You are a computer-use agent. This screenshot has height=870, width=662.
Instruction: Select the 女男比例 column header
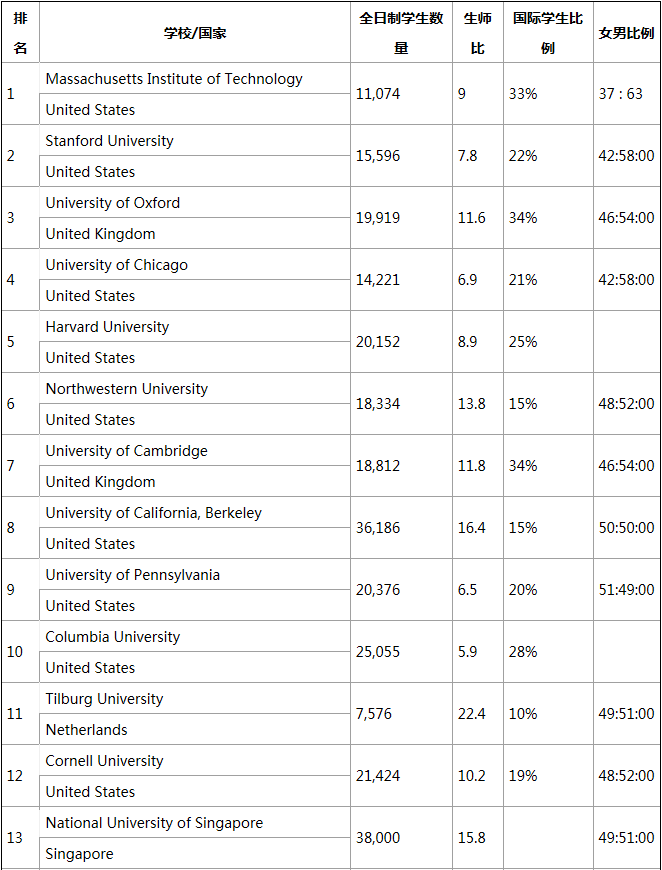[x=627, y=33]
